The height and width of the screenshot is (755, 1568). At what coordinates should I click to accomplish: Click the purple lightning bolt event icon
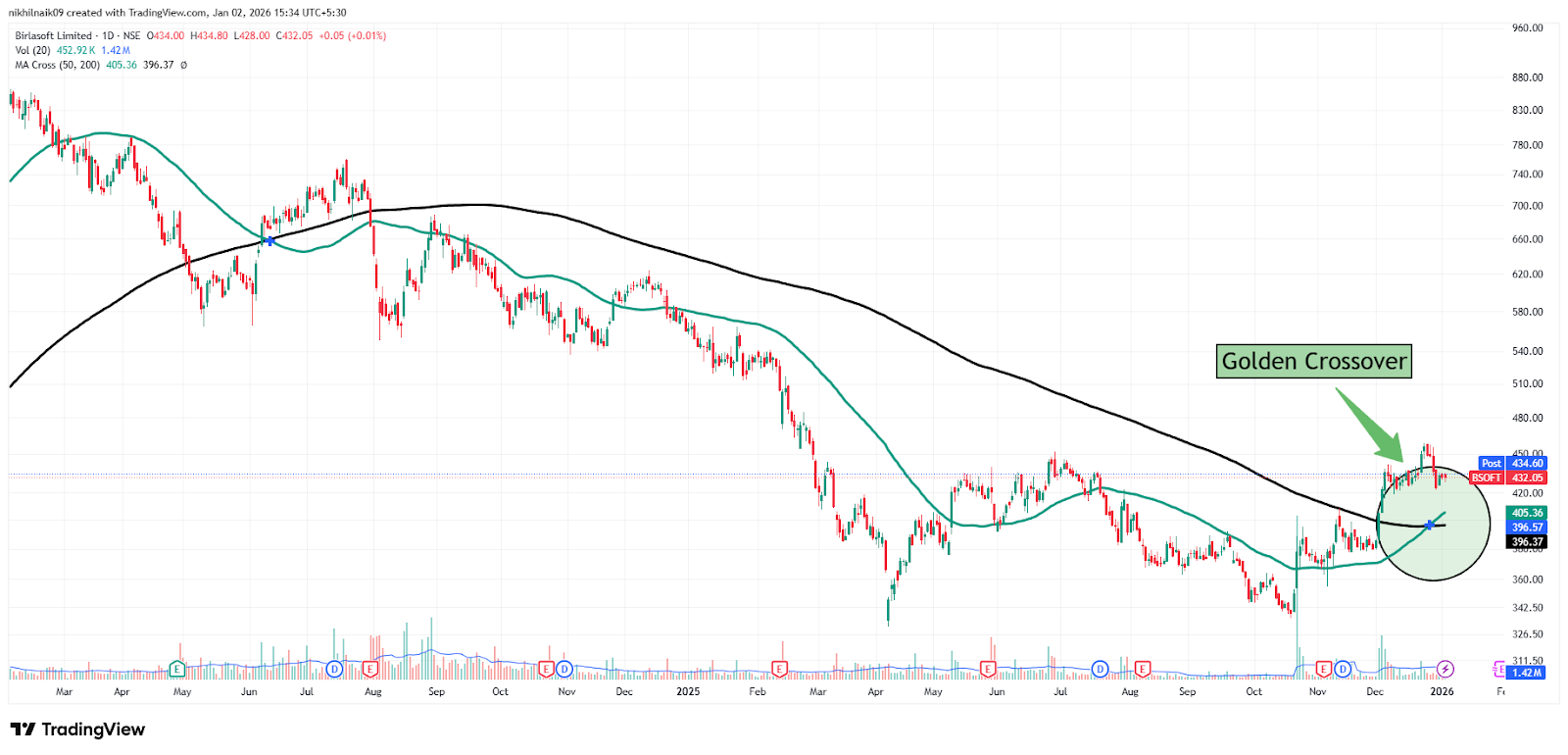[1445, 669]
